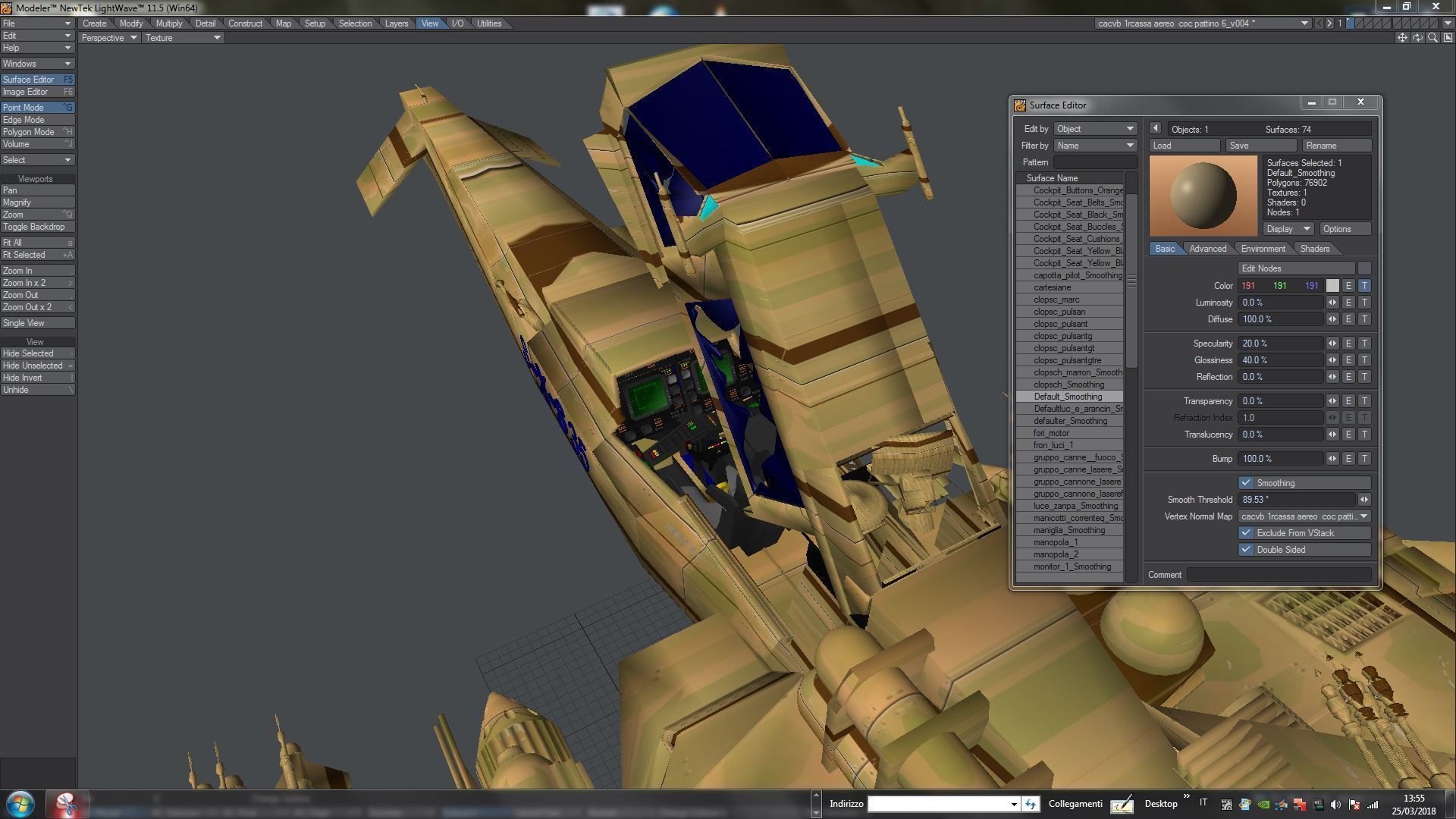Open Color texture with T button
1456x819 pixels.
click(1364, 286)
